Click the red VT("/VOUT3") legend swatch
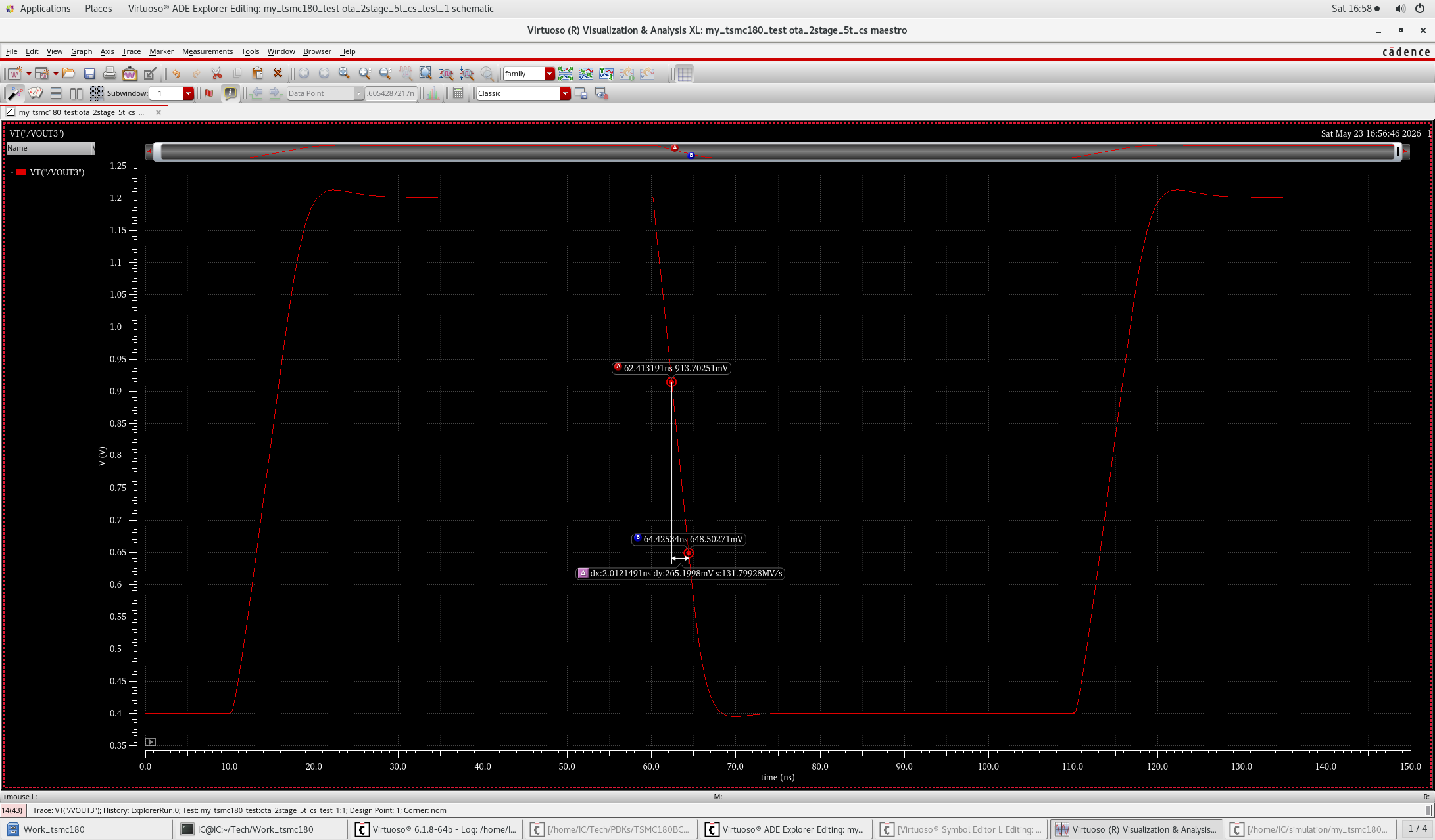The width and height of the screenshot is (1435, 840). [21, 172]
